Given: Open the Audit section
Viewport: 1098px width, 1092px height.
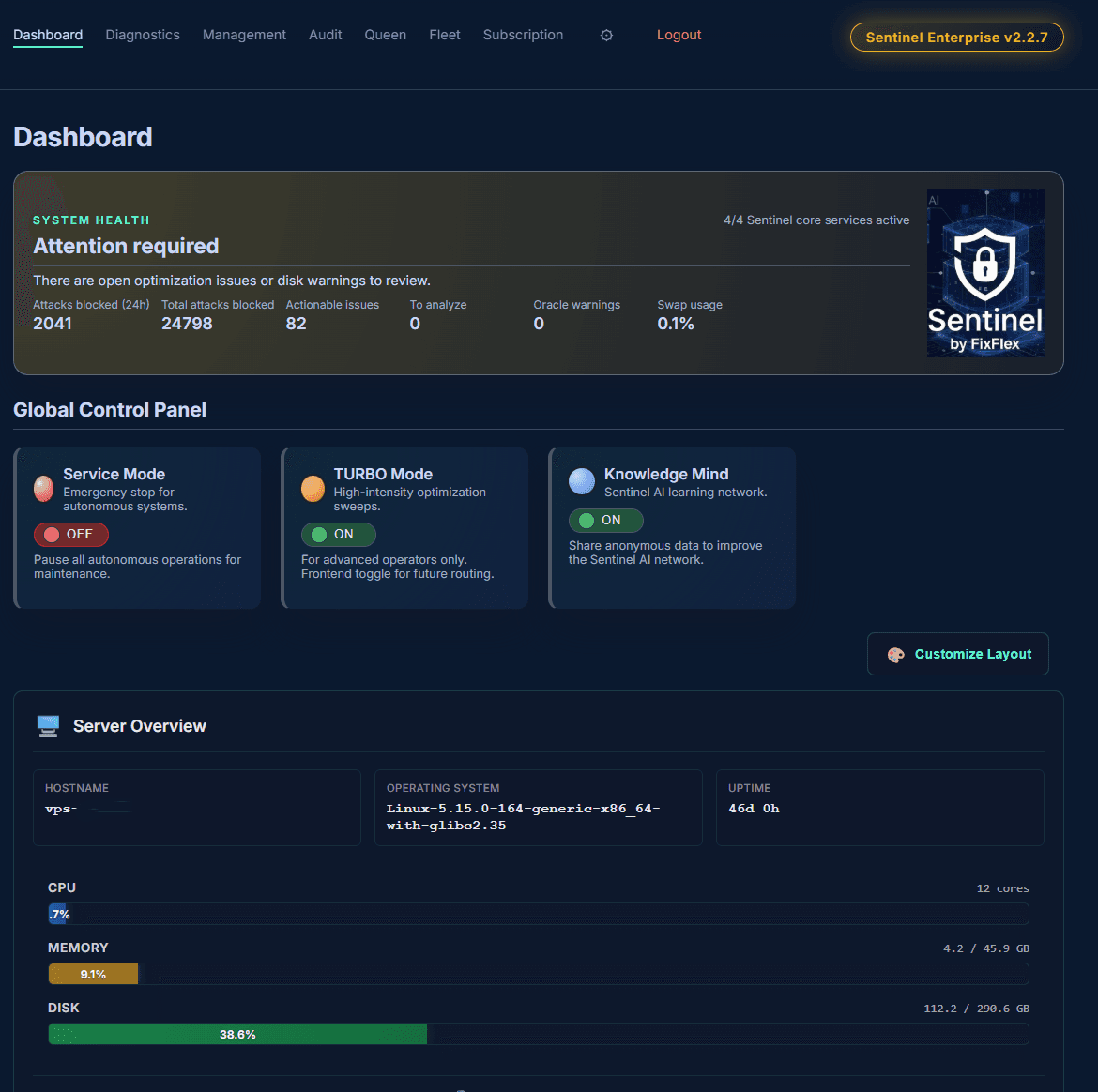Looking at the screenshot, I should coord(325,35).
